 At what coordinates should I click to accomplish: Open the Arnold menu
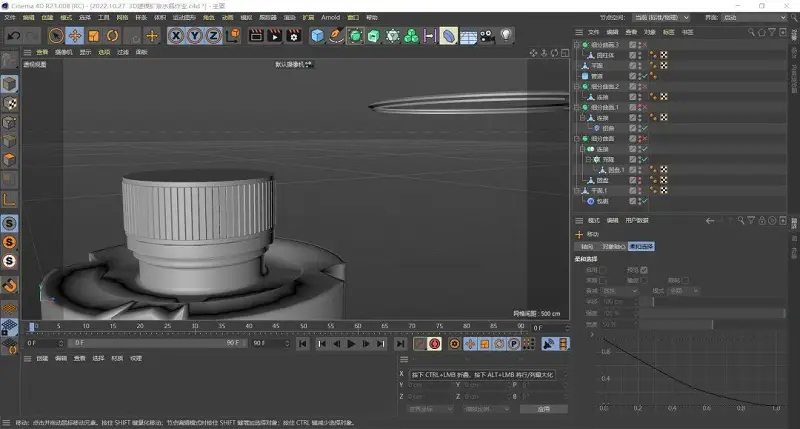click(330, 17)
